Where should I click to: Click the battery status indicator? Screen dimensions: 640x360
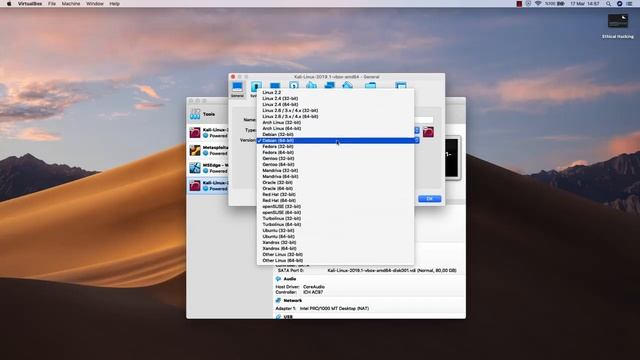tap(561, 4)
